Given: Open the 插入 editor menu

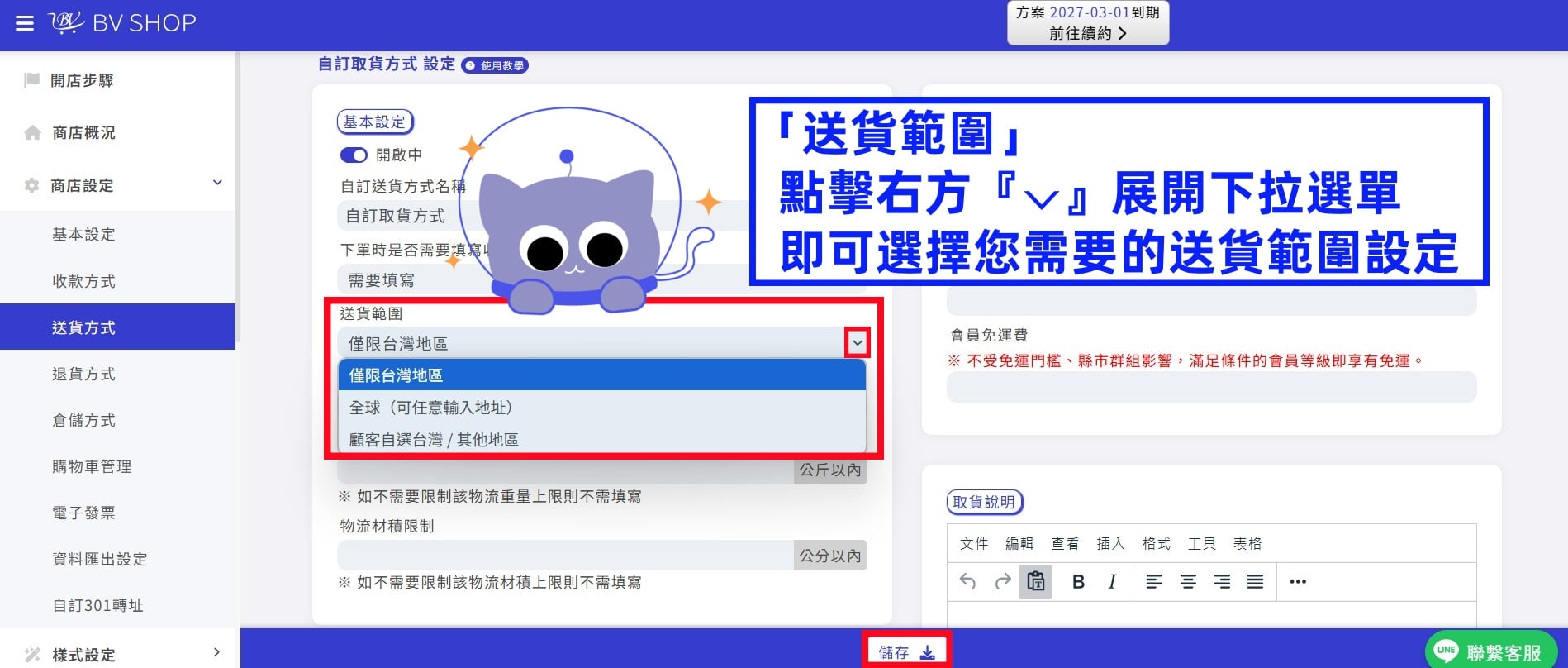Looking at the screenshot, I should 1110,543.
